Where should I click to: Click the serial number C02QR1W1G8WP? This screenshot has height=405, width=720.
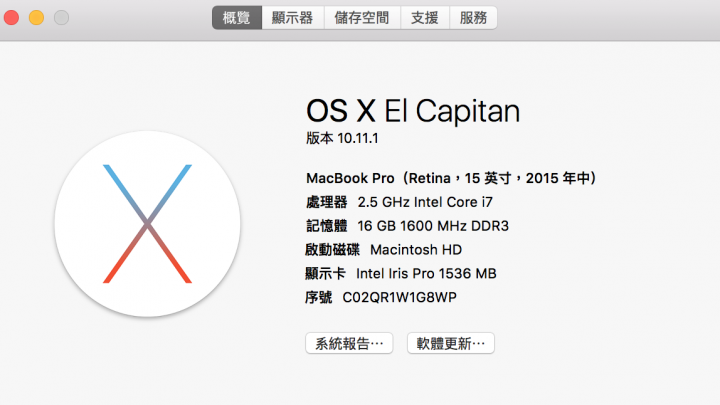point(399,298)
